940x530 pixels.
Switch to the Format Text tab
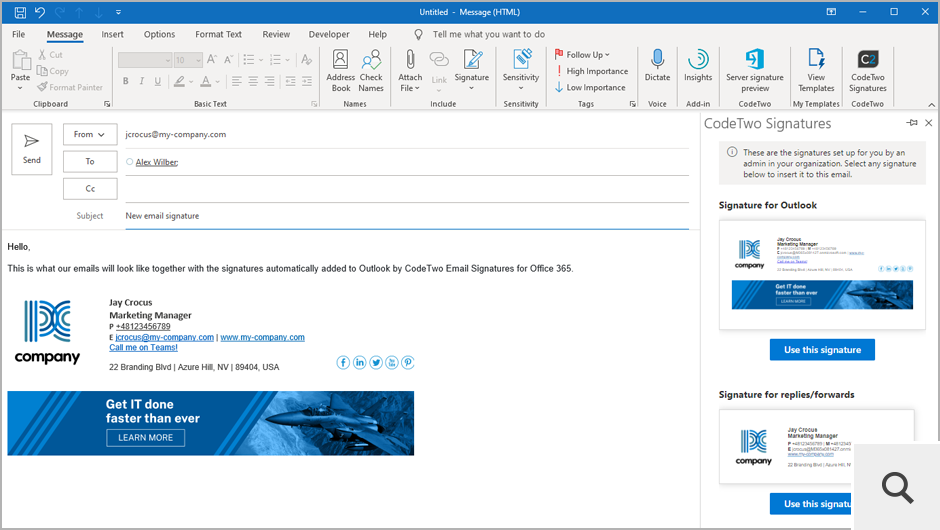point(218,34)
